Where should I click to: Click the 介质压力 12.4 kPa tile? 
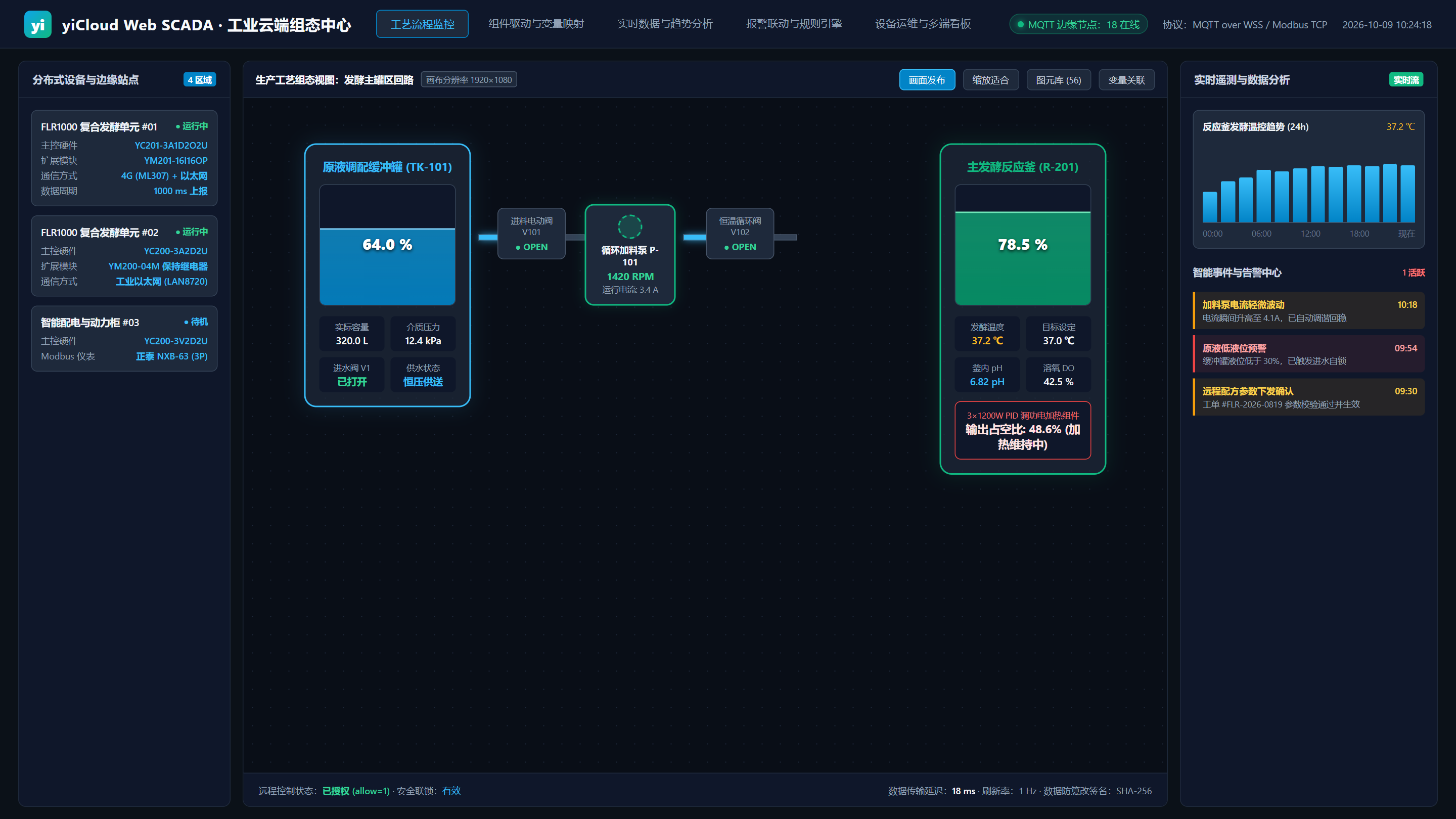click(x=423, y=334)
